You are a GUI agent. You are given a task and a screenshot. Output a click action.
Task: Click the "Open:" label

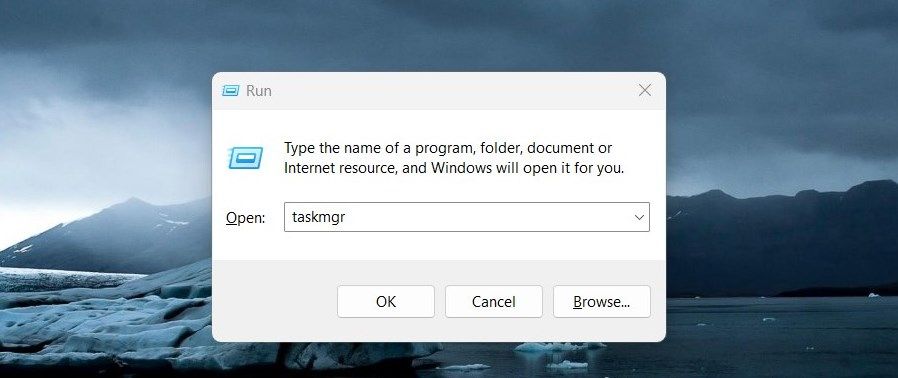tap(246, 218)
